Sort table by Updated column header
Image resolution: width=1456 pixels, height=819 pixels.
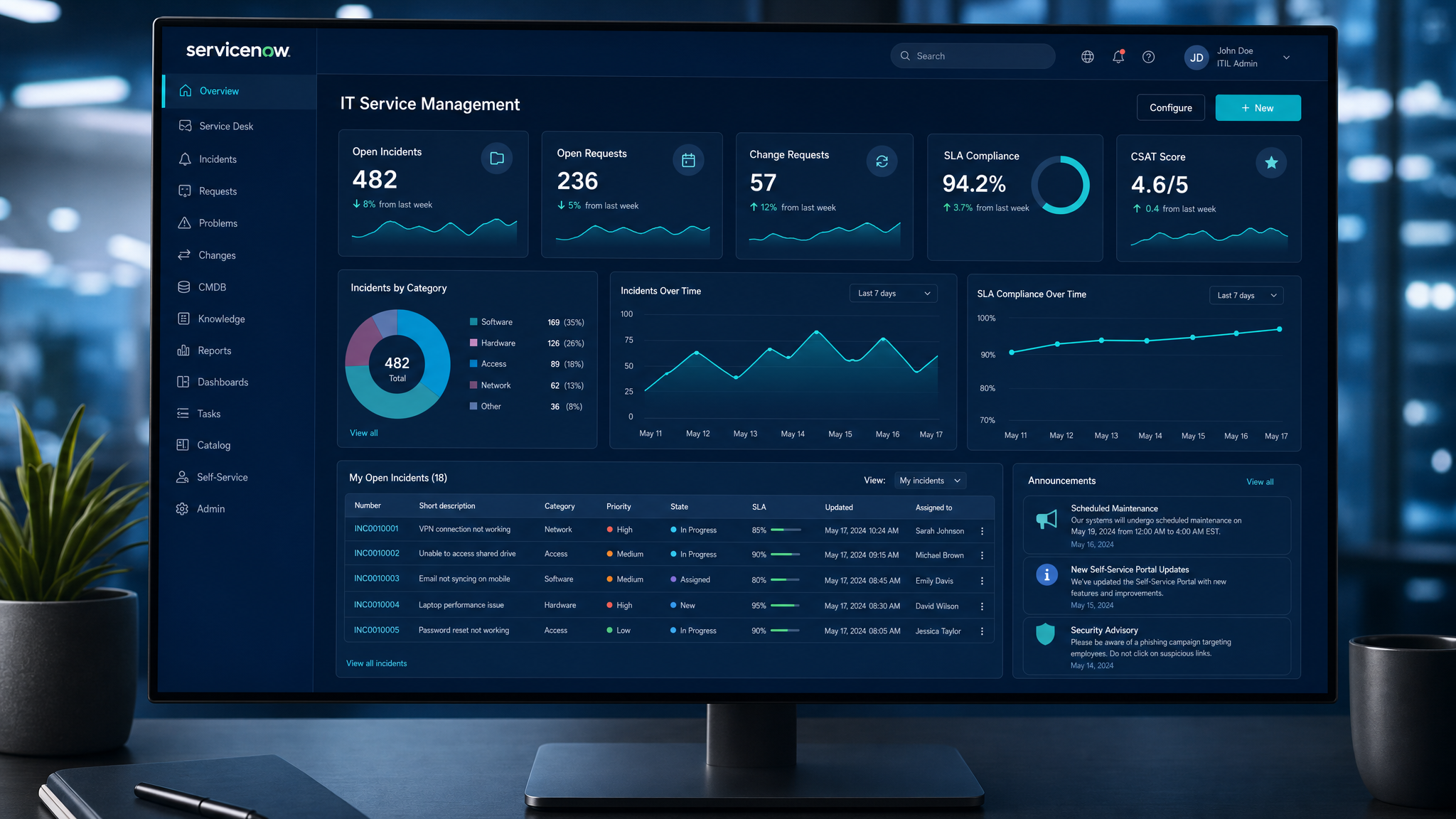pyautogui.click(x=839, y=508)
